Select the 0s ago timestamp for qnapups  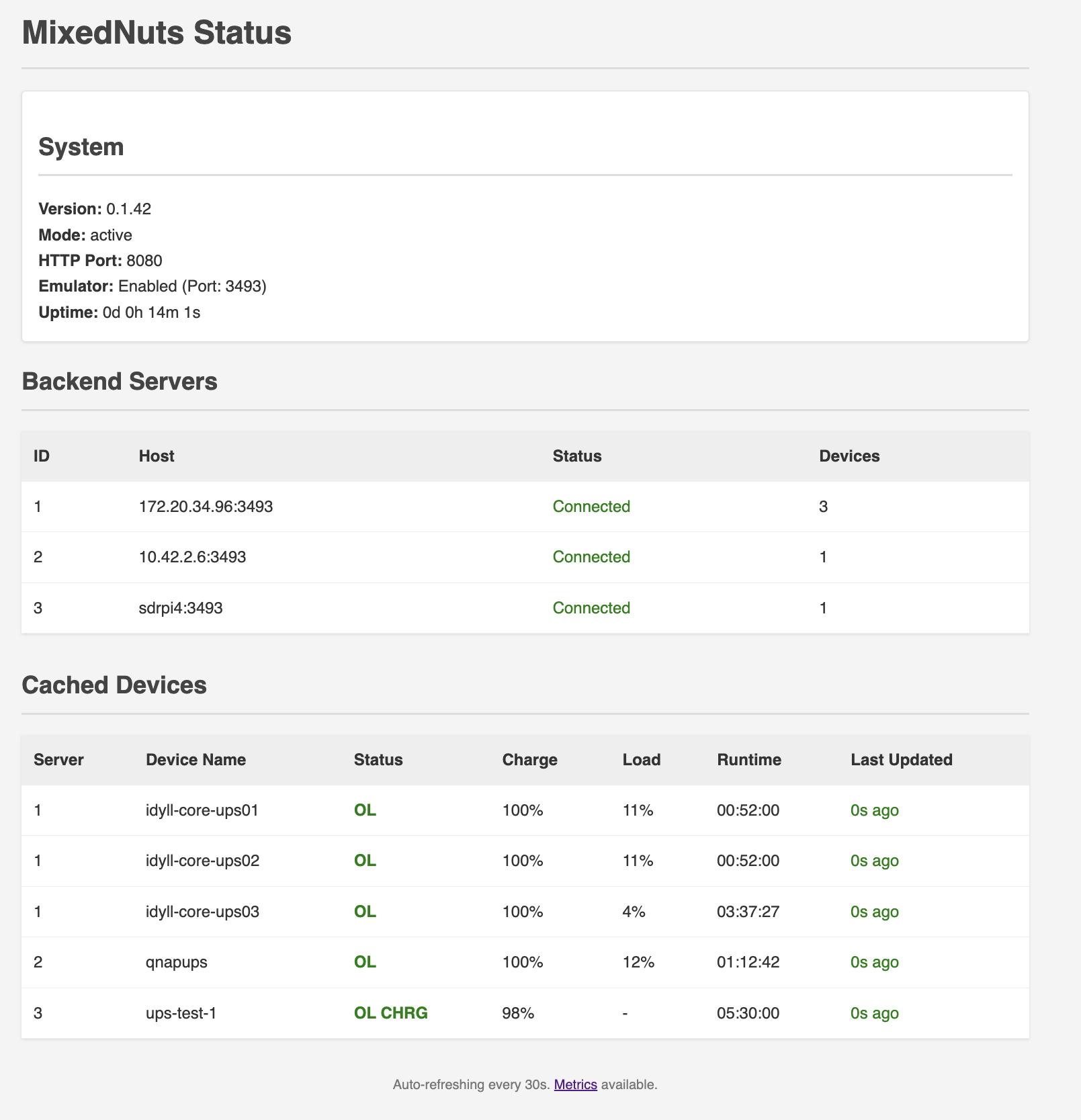click(874, 961)
